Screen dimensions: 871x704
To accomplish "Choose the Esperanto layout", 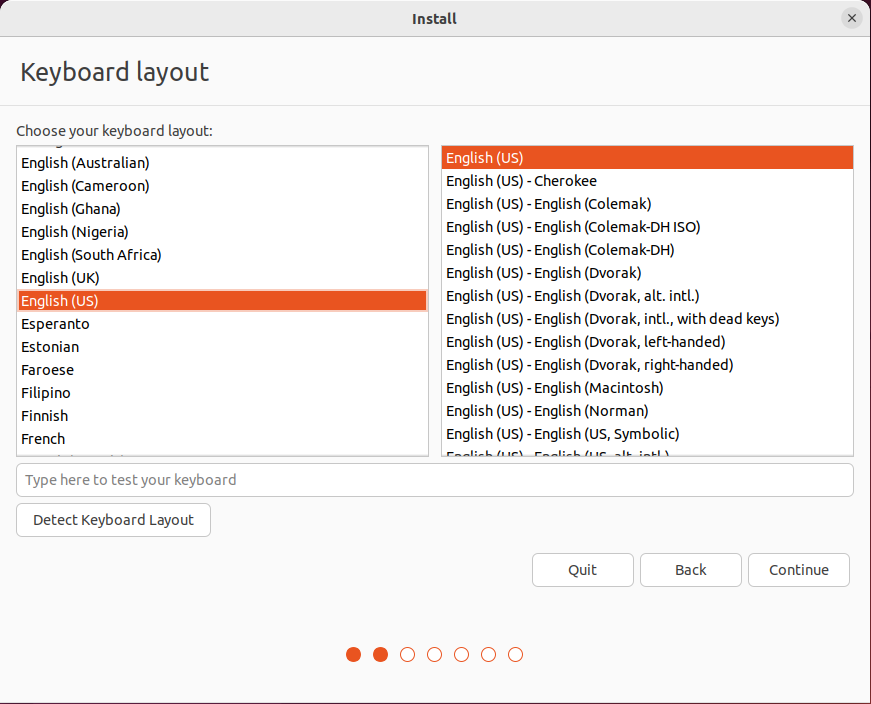I will pyautogui.click(x=222, y=324).
